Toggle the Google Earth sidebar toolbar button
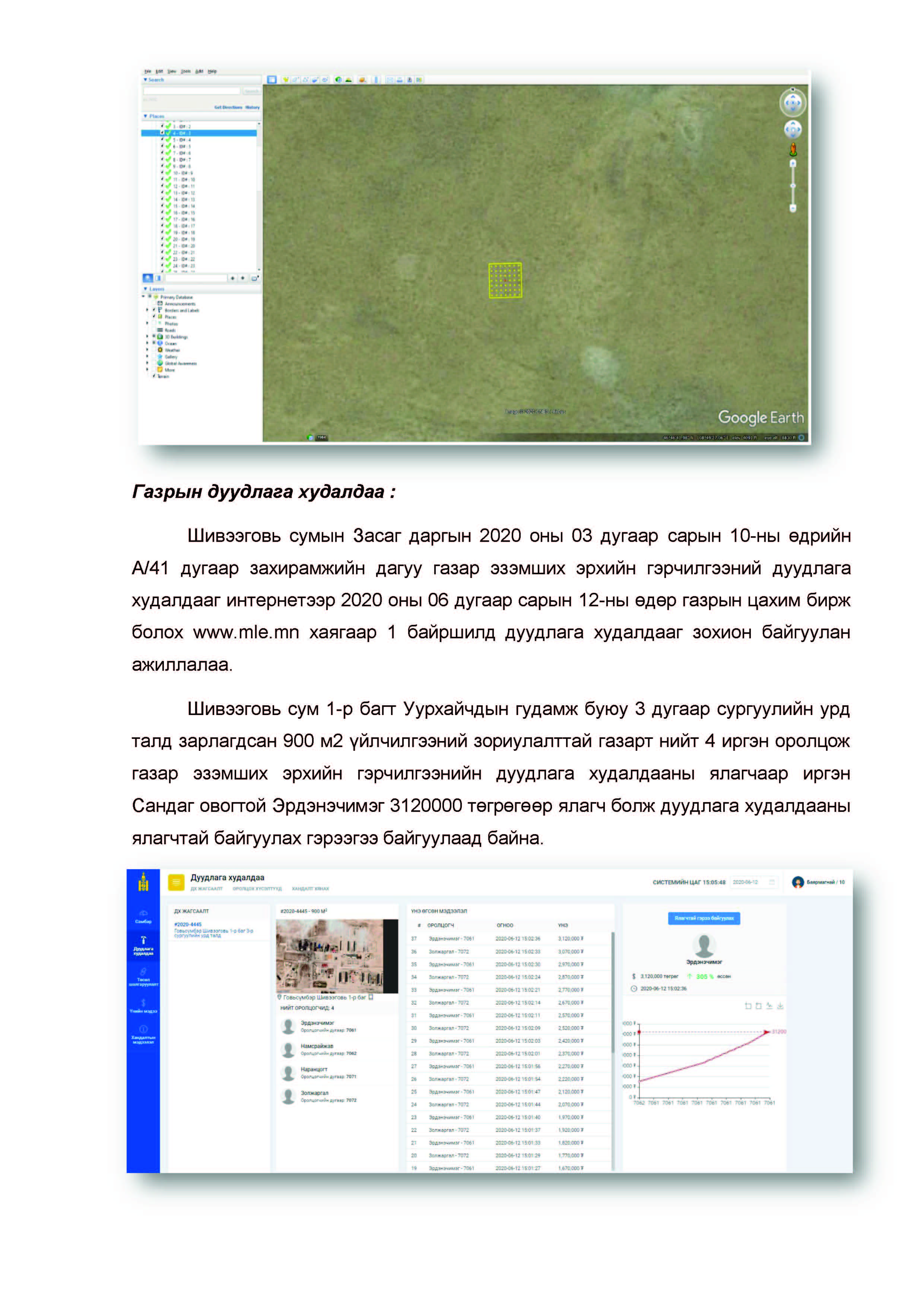The height and width of the screenshot is (1306, 924). coord(272,80)
